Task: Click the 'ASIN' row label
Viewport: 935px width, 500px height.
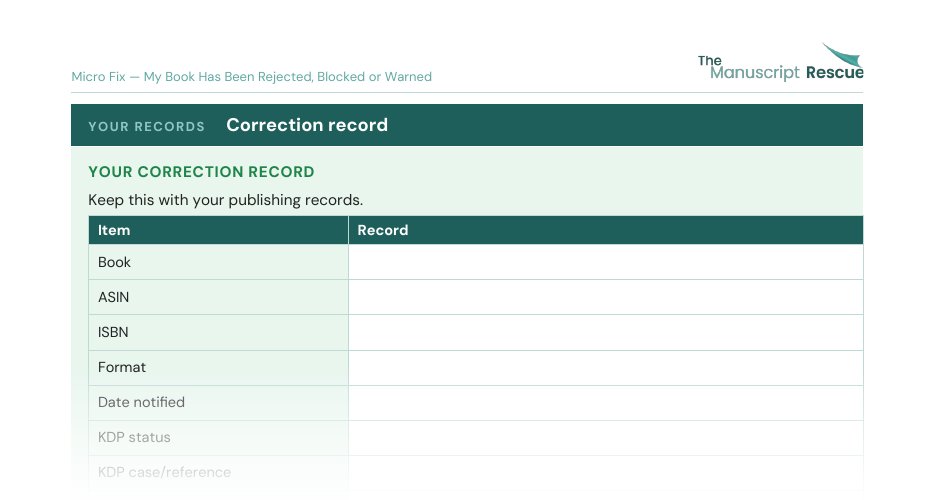Action: 113,297
